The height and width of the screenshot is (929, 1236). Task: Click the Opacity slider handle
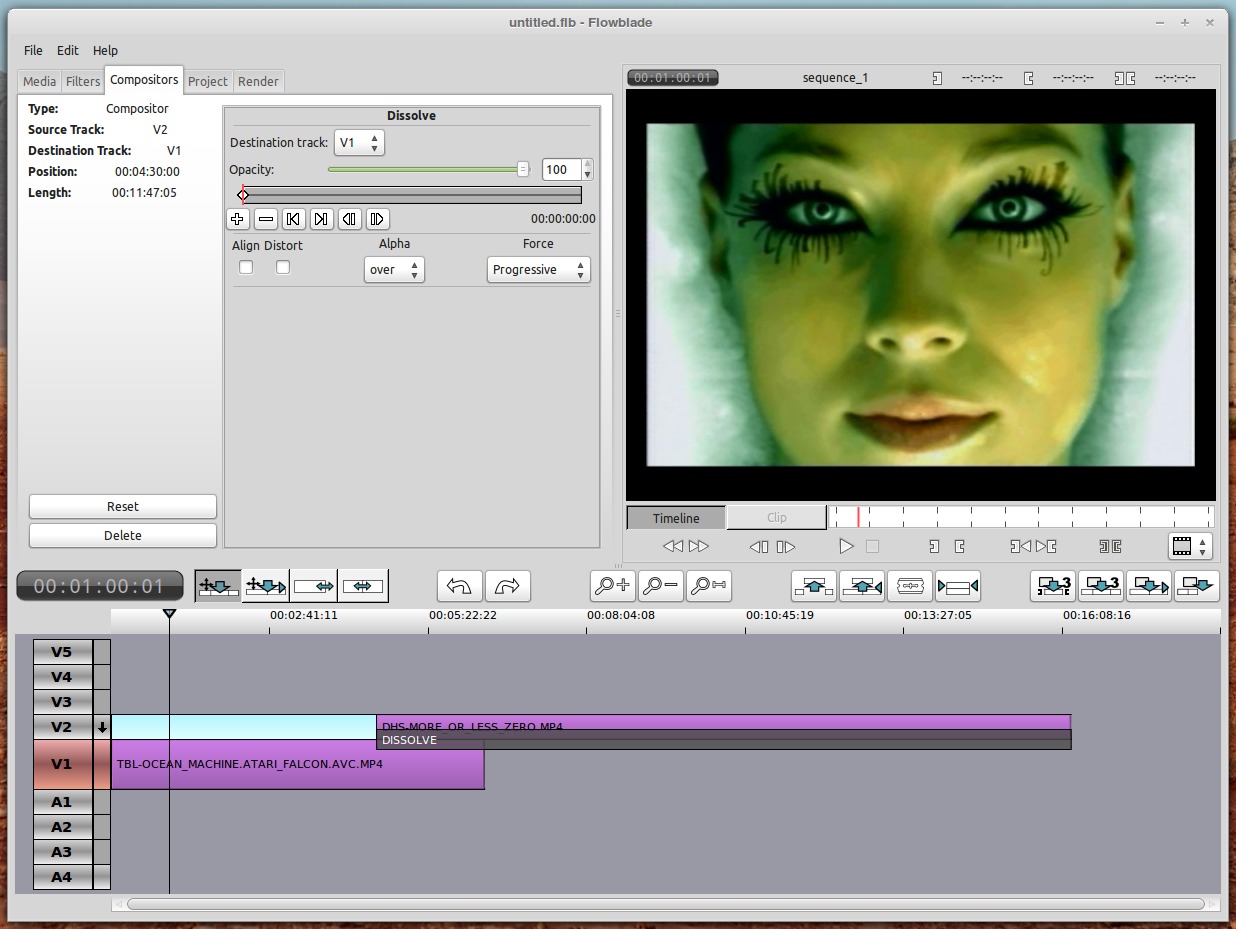click(x=523, y=169)
